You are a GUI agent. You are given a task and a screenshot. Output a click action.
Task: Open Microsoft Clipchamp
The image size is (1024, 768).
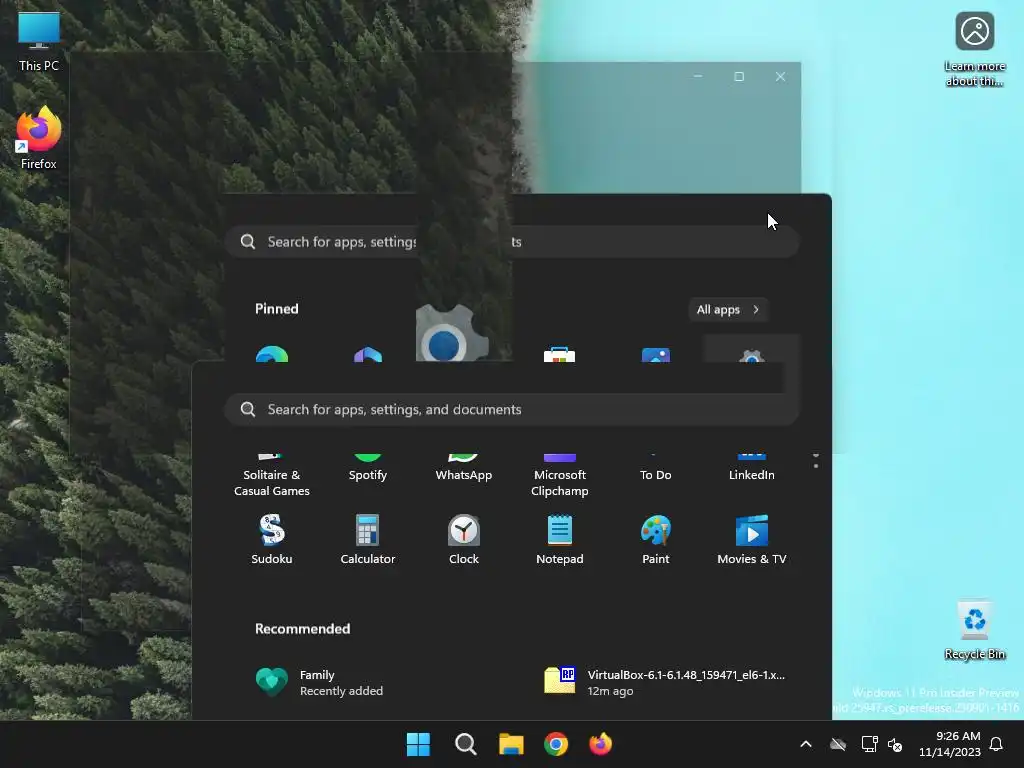tap(560, 477)
